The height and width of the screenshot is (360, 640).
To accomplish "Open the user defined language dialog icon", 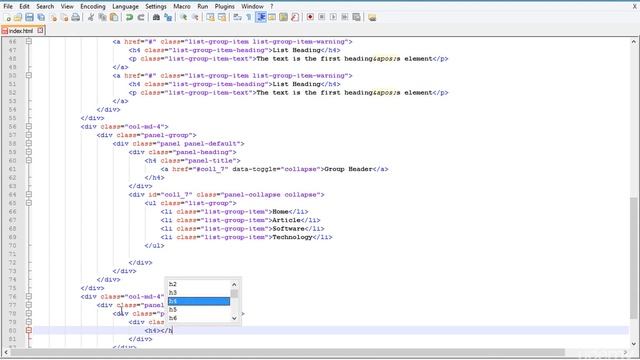I will click(272, 18).
